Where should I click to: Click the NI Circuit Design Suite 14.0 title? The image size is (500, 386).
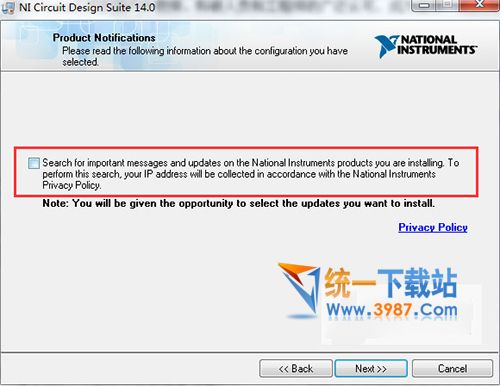pos(87,7)
